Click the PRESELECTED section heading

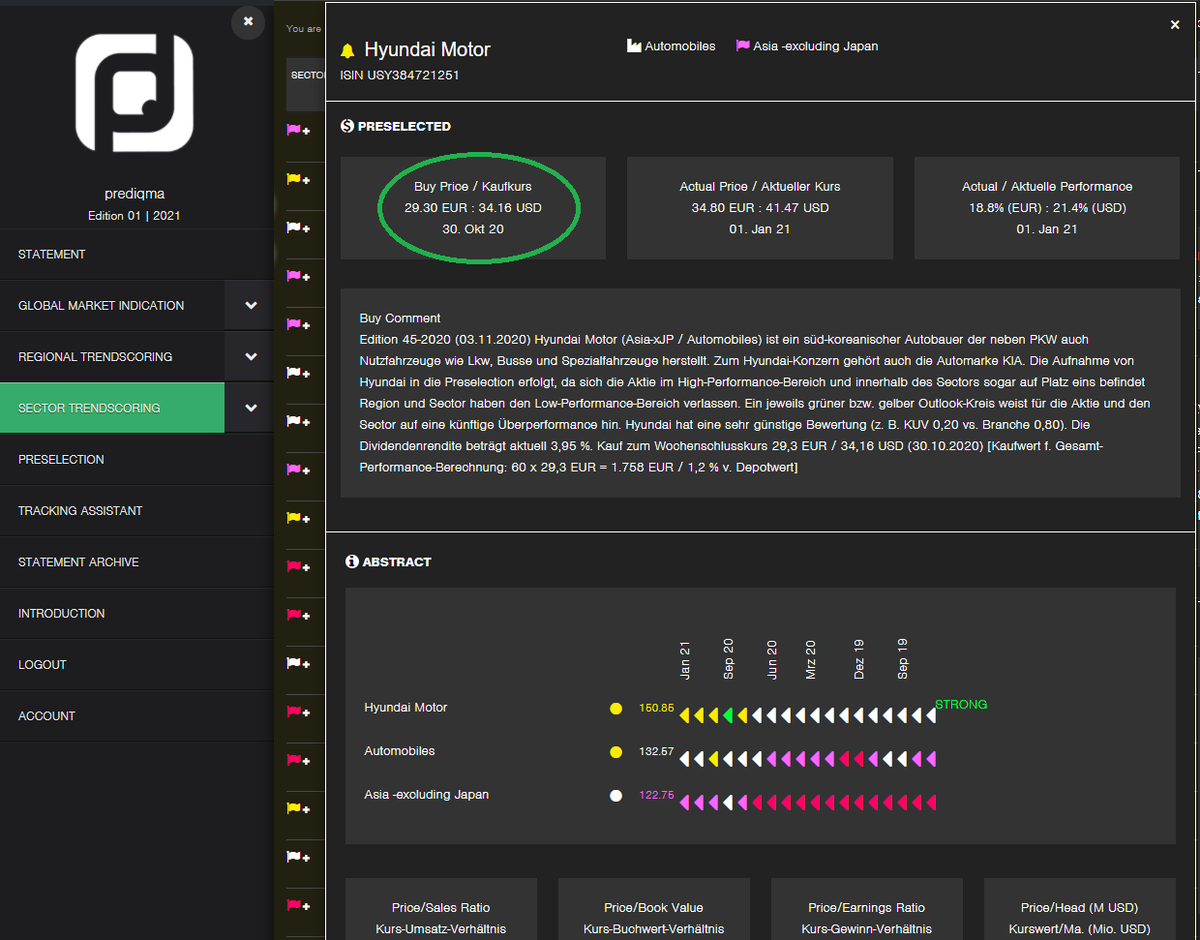(x=404, y=126)
